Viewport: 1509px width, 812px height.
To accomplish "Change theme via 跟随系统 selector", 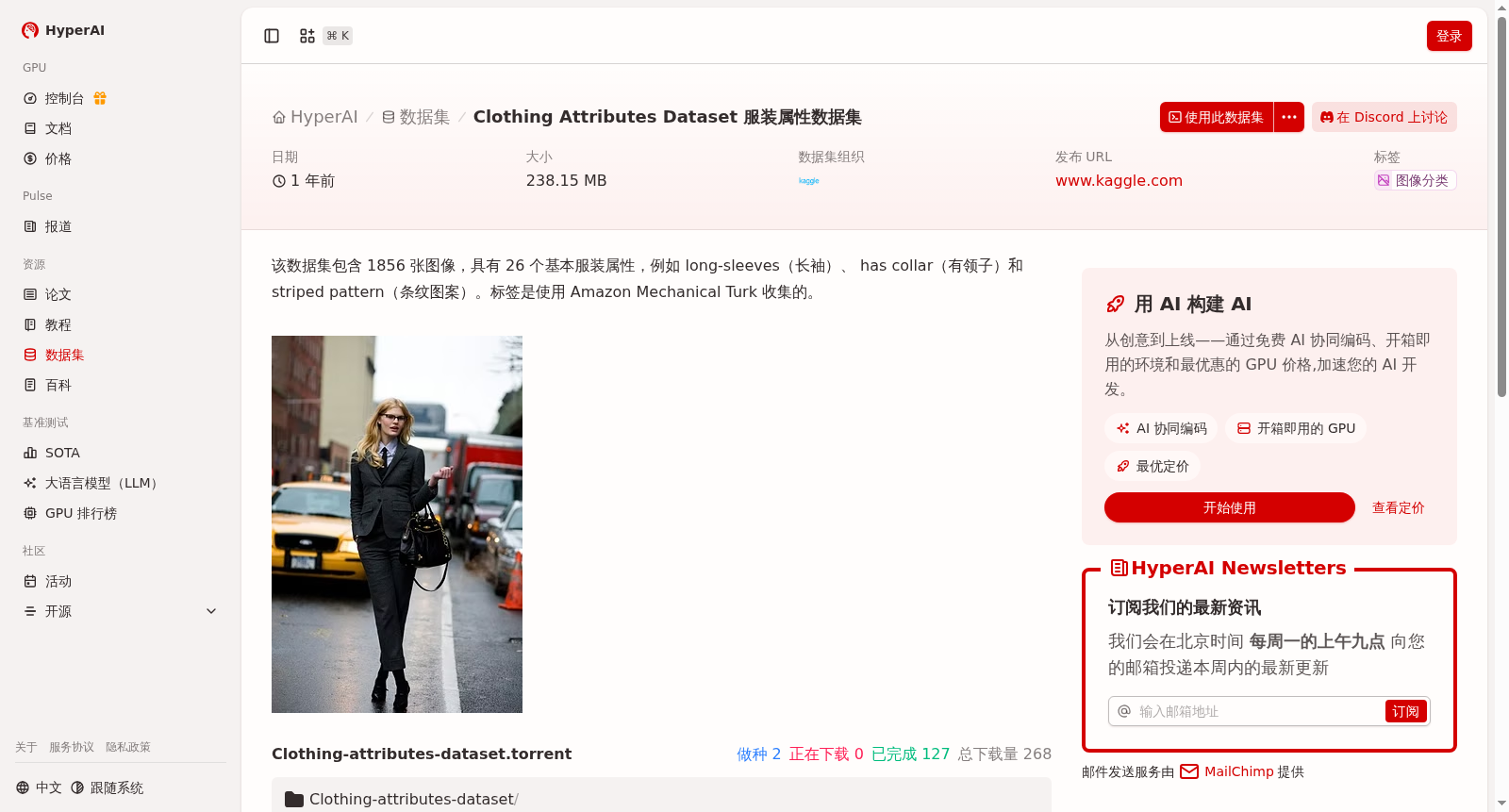I will 108,787.
